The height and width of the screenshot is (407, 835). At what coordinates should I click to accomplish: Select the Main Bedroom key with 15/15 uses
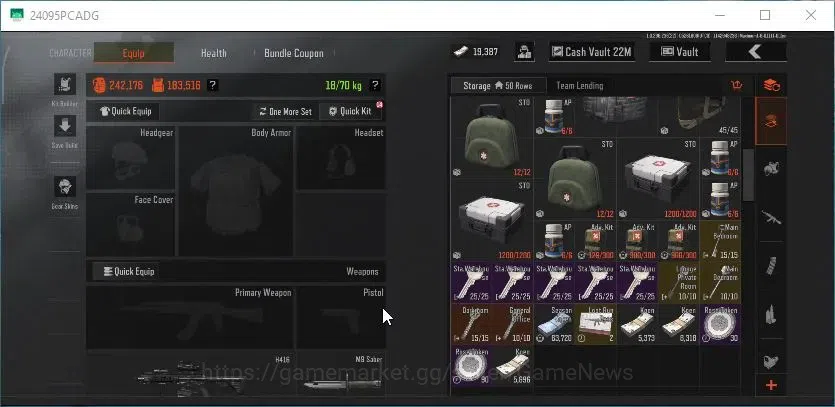tap(720, 241)
